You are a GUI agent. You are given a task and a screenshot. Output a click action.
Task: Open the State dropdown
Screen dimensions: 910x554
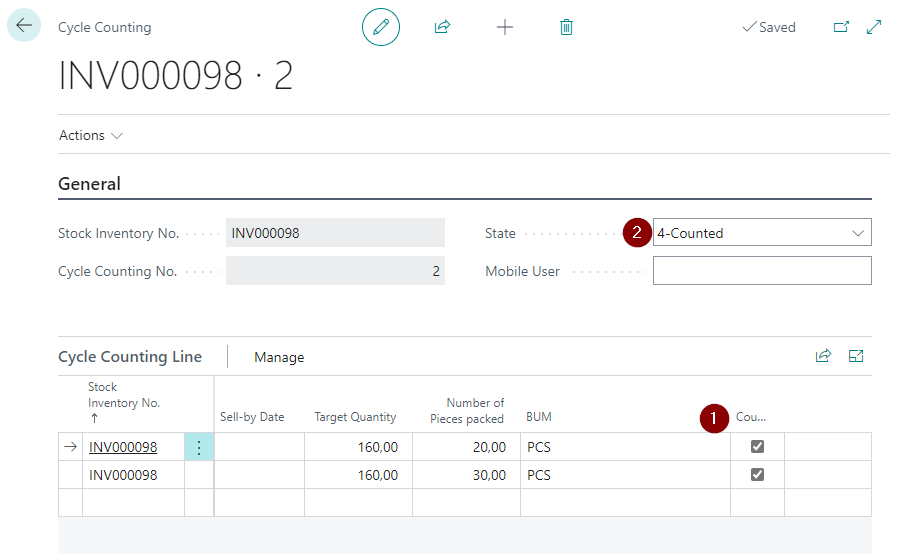[761, 233]
